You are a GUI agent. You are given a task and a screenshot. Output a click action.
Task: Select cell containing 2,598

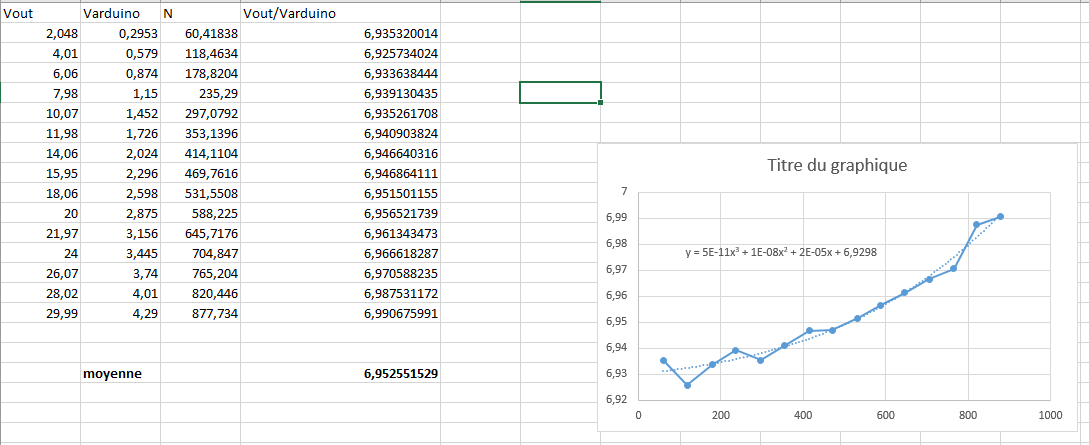click(x=120, y=193)
